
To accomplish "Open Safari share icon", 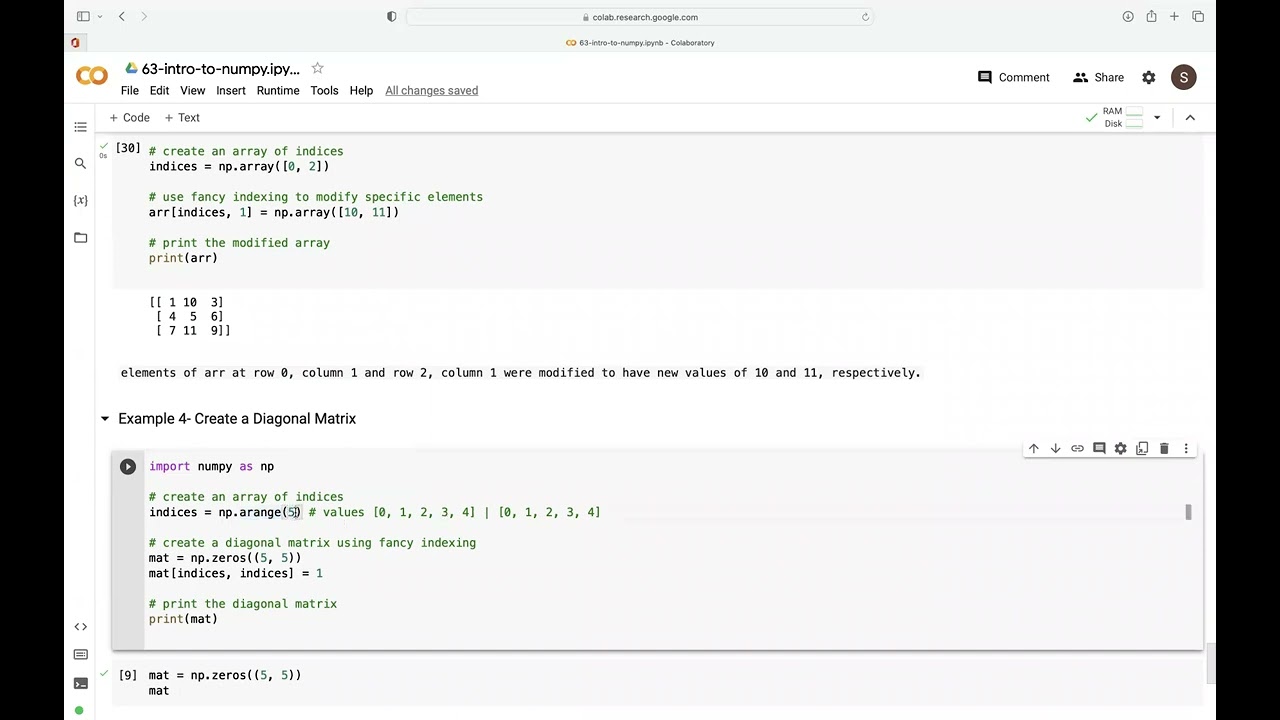I will [1151, 16].
